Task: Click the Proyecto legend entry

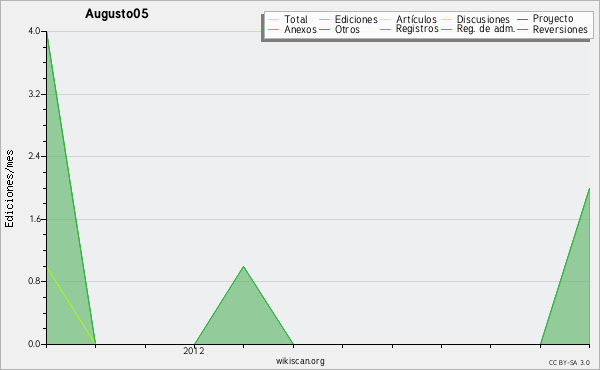Action: 553,19
